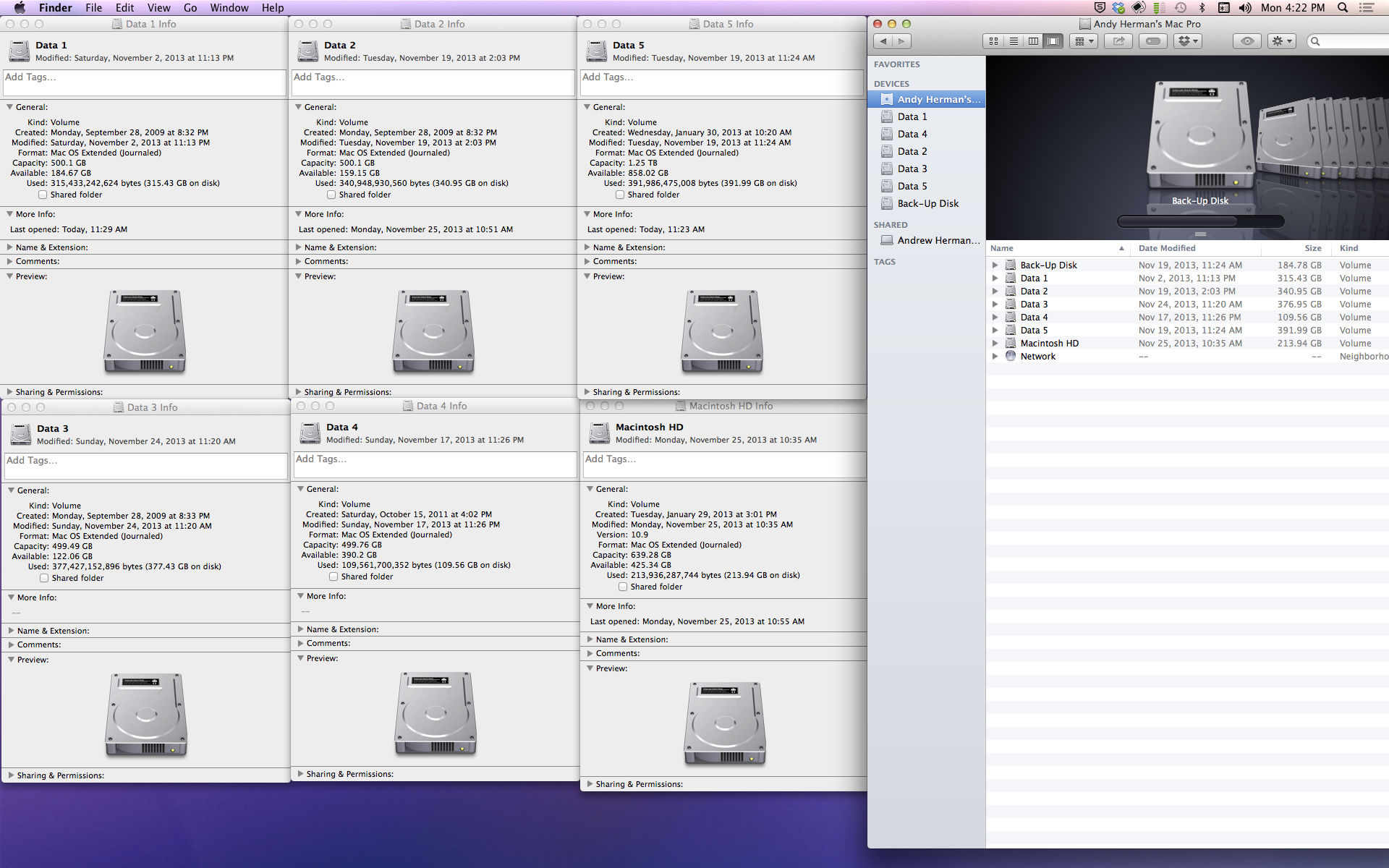Open the Share toolbar button
This screenshot has width=1389, height=868.
pyautogui.click(x=1118, y=41)
